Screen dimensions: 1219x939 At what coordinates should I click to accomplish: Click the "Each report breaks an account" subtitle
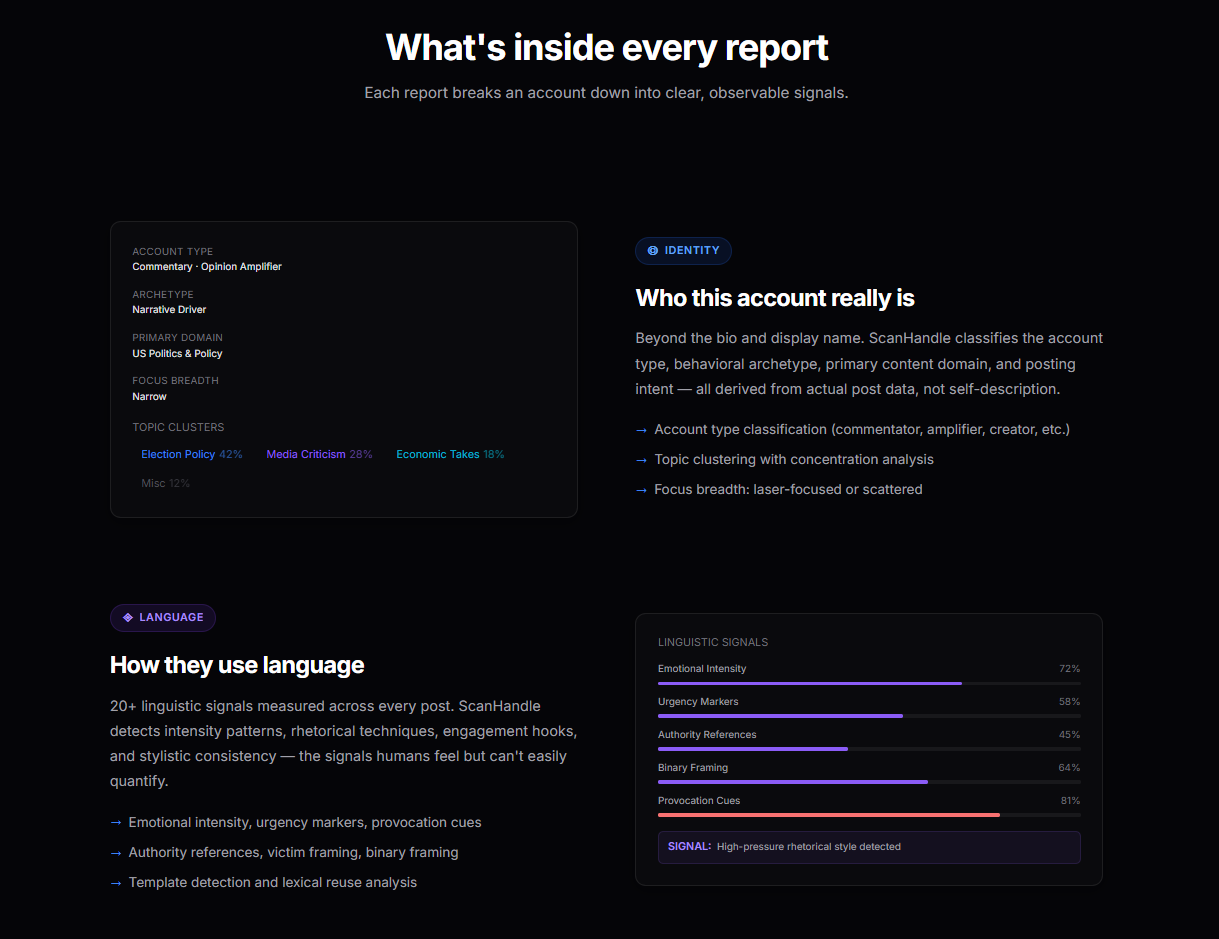606,93
